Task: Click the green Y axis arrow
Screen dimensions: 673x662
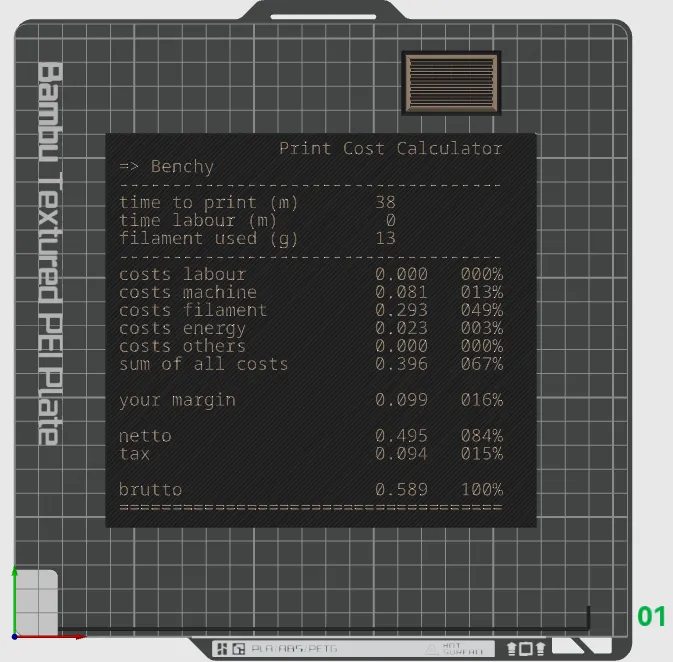Action: (15, 599)
